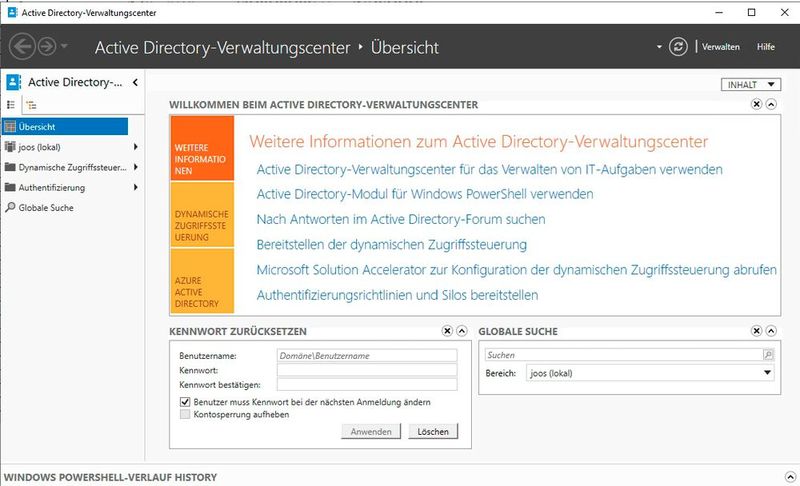Select the Dynamische Zugriffssteuerung tile
Viewport: 800px width, 486px height.
[x=203, y=215]
